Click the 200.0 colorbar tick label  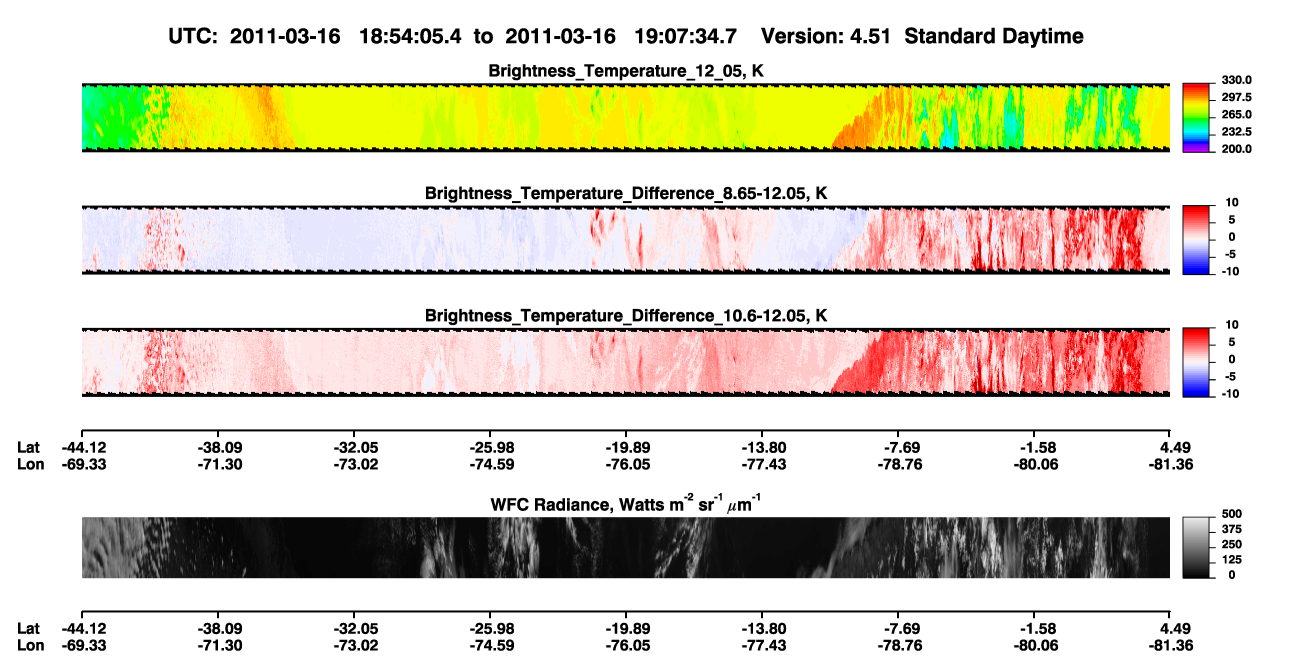(1234, 149)
